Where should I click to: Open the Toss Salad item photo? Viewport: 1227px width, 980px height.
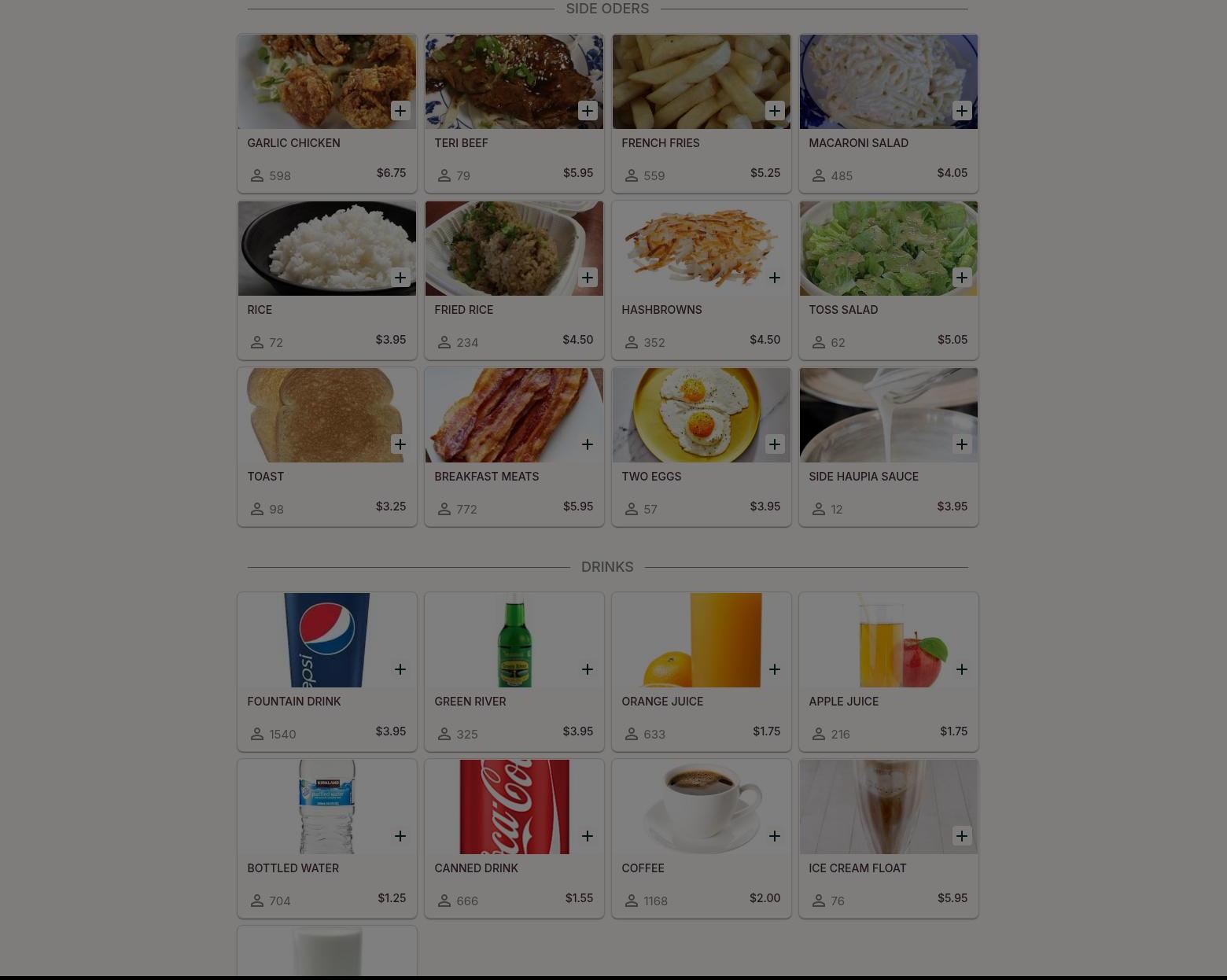tap(889, 249)
